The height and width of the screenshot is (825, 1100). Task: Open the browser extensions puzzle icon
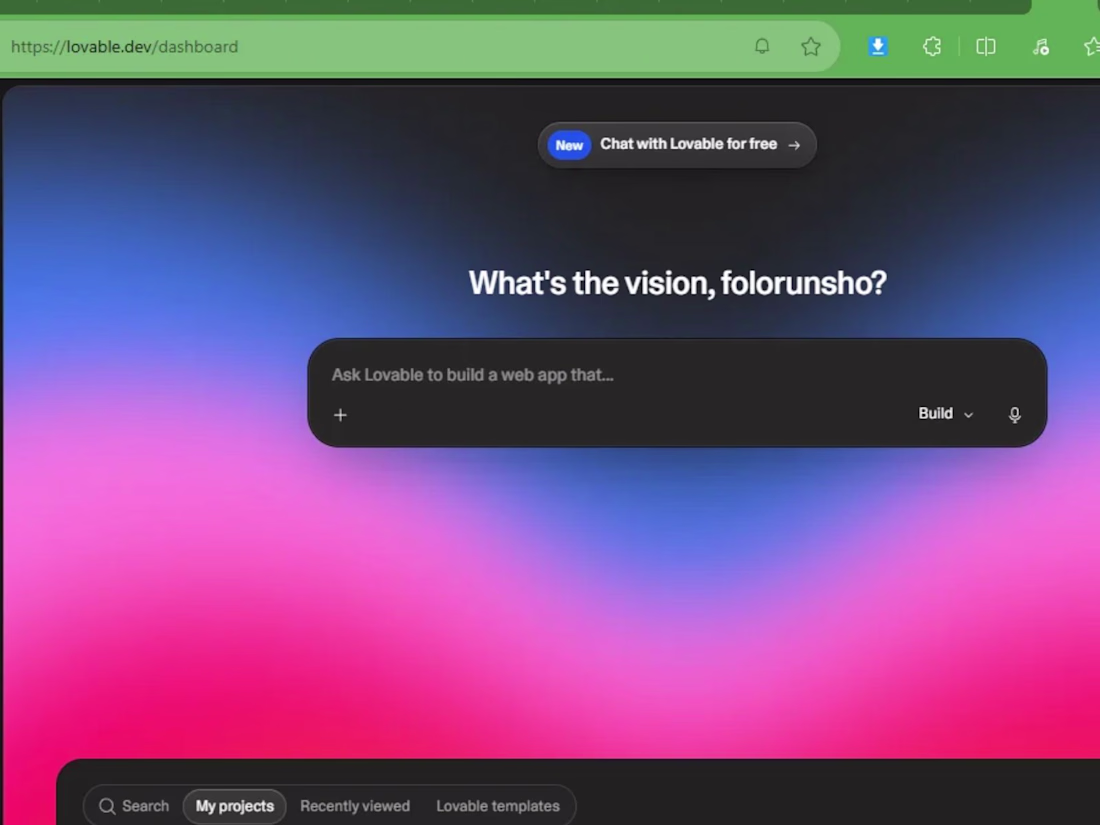tap(932, 46)
